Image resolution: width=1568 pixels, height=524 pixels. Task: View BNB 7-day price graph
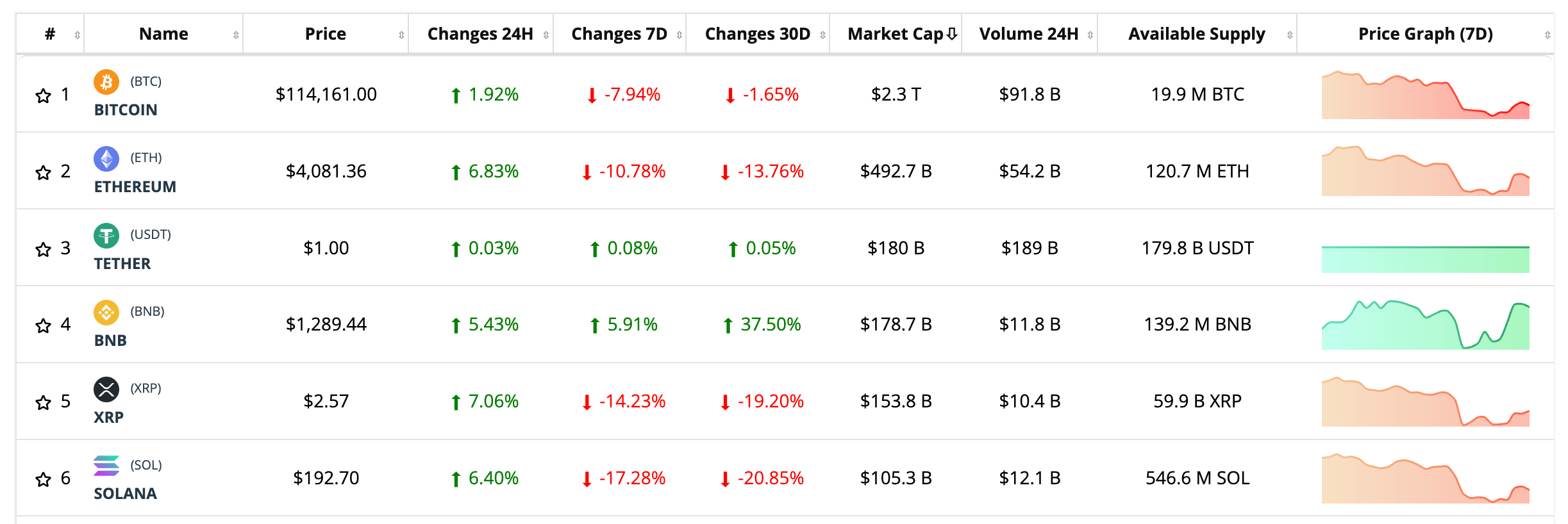click(1425, 325)
